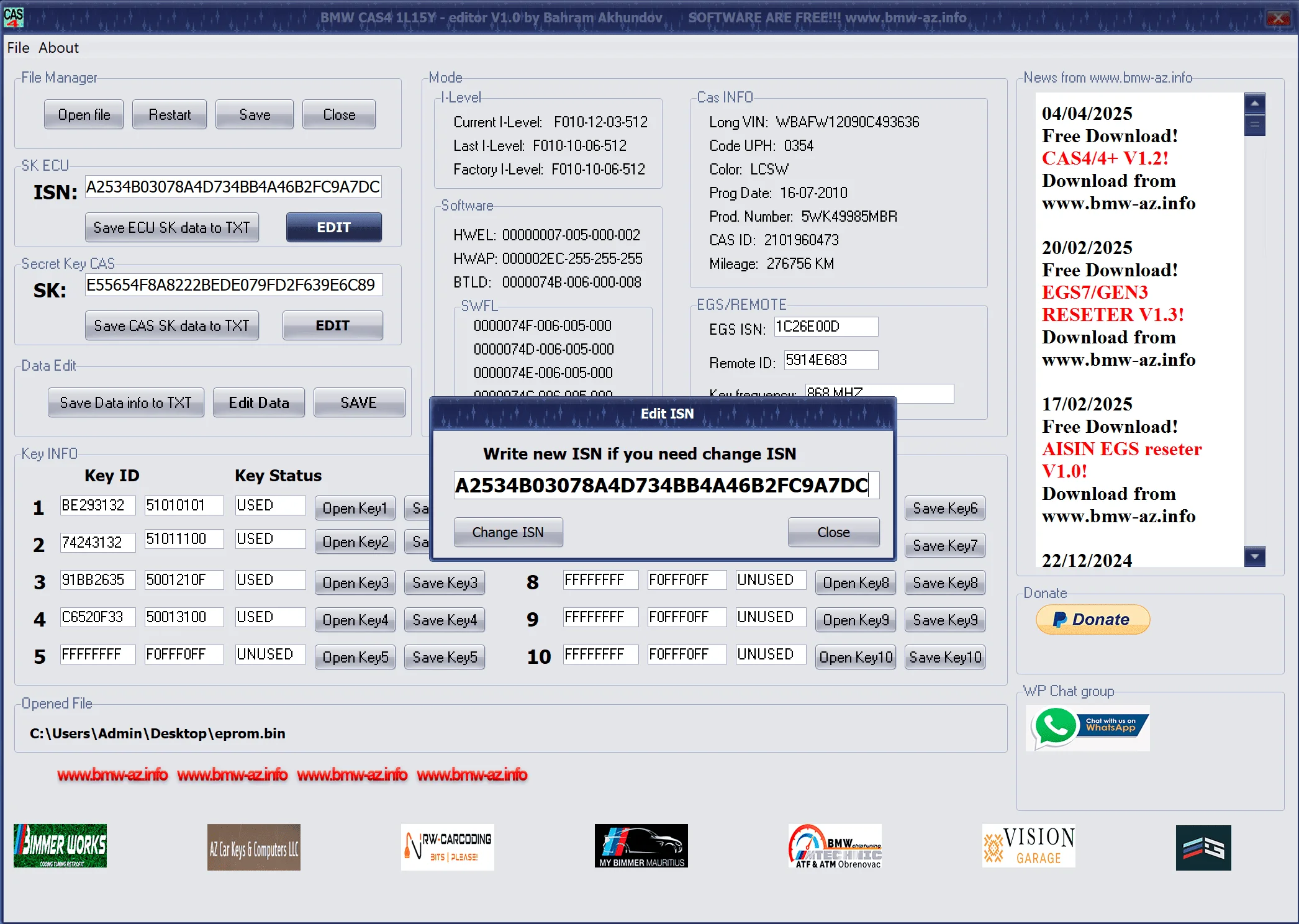Click Key 2 ID field 74243132

pyautogui.click(x=98, y=543)
